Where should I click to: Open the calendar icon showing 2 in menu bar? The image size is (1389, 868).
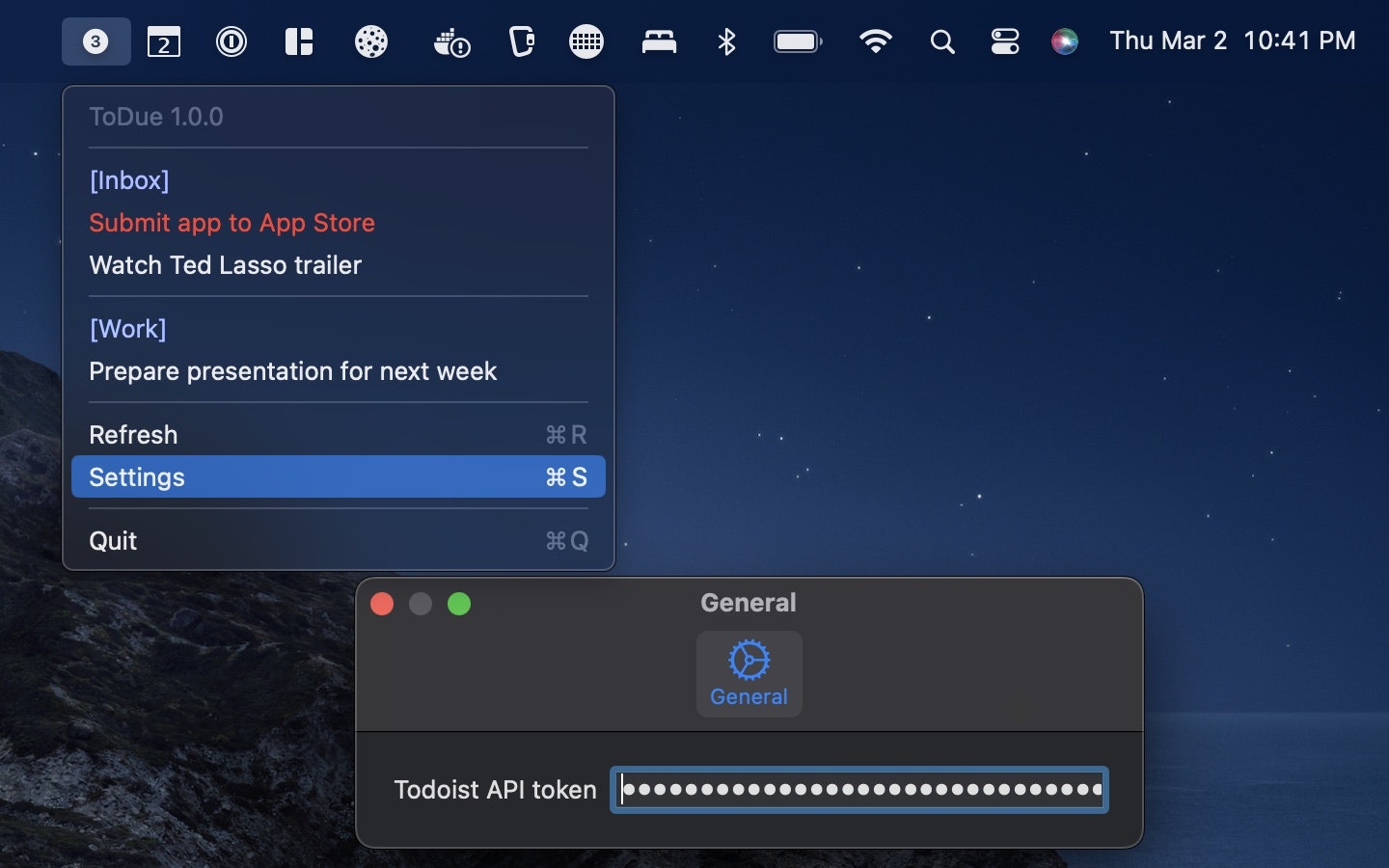pos(164,41)
